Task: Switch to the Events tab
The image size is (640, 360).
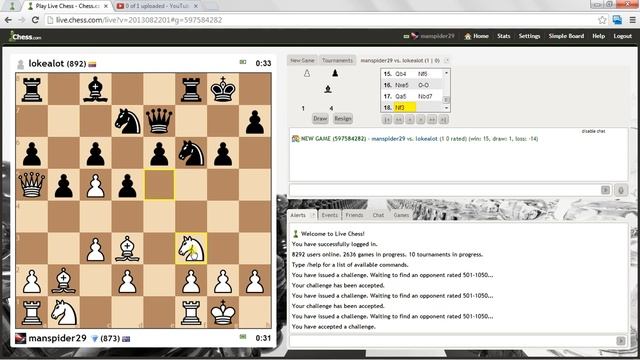Action: tap(329, 215)
